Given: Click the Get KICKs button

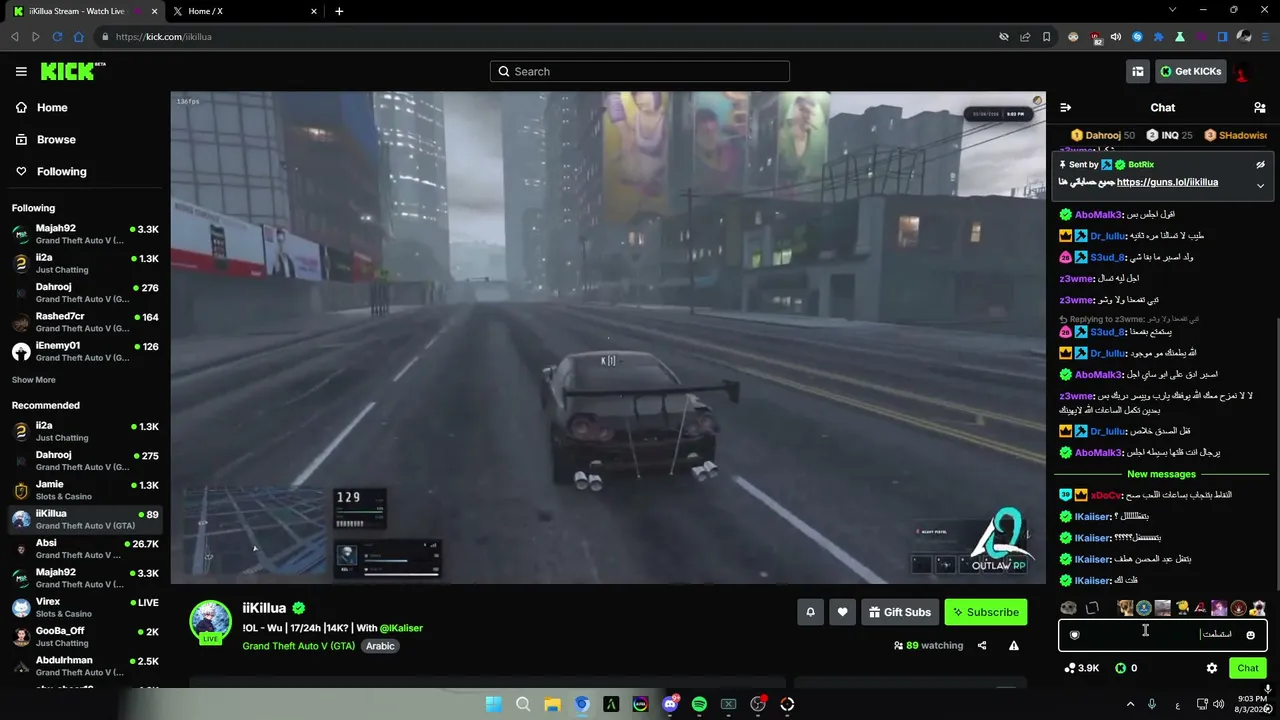Looking at the screenshot, I should pyautogui.click(x=1191, y=71).
